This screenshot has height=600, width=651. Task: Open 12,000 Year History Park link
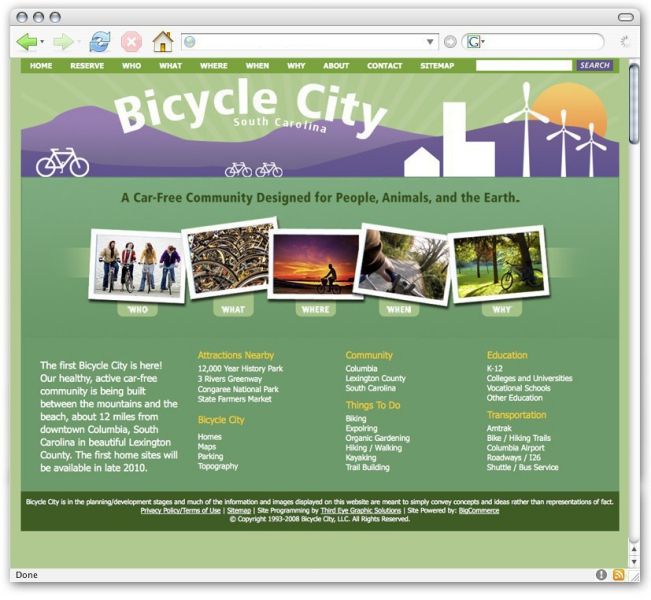point(240,368)
